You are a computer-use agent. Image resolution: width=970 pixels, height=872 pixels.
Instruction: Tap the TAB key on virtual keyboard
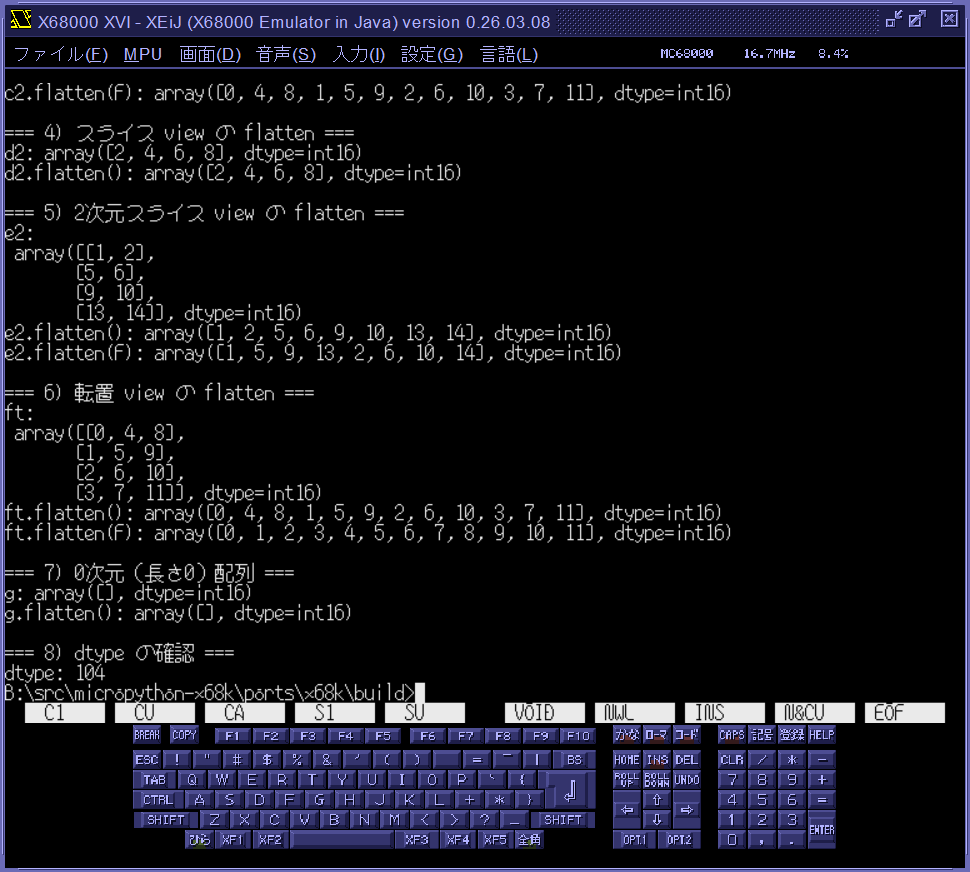click(x=155, y=780)
